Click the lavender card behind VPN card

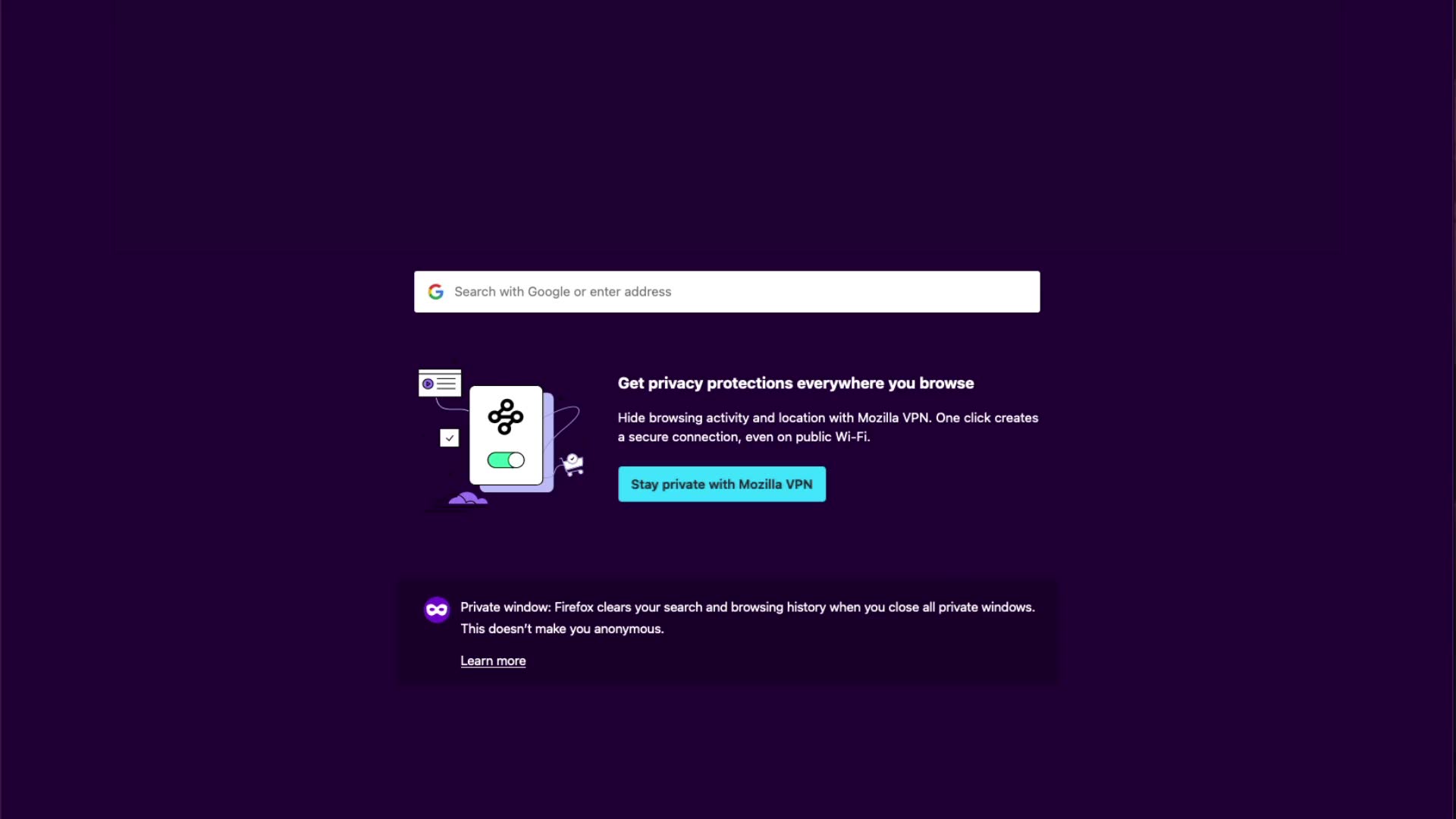[548, 443]
